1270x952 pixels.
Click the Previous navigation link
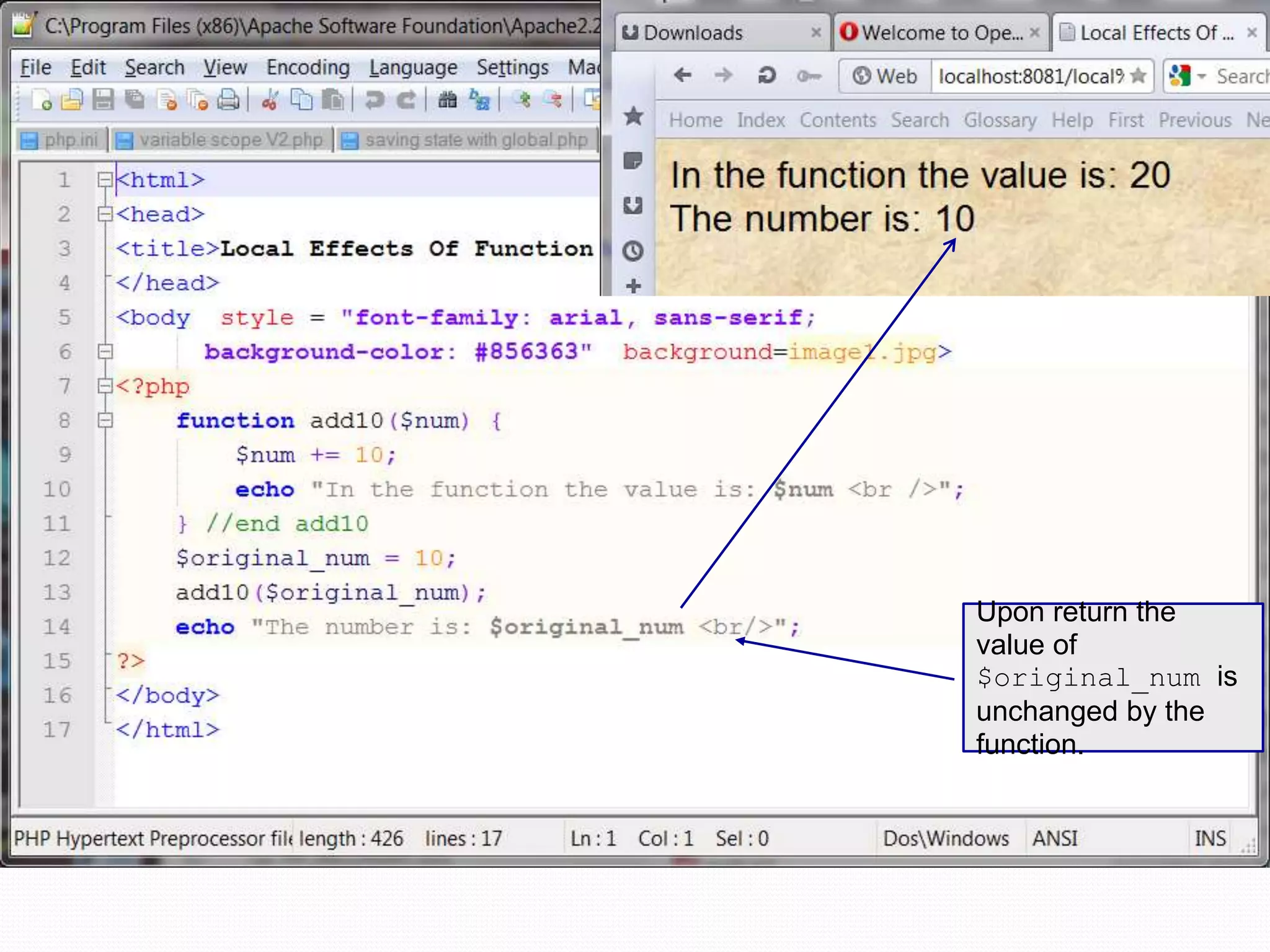point(1195,120)
